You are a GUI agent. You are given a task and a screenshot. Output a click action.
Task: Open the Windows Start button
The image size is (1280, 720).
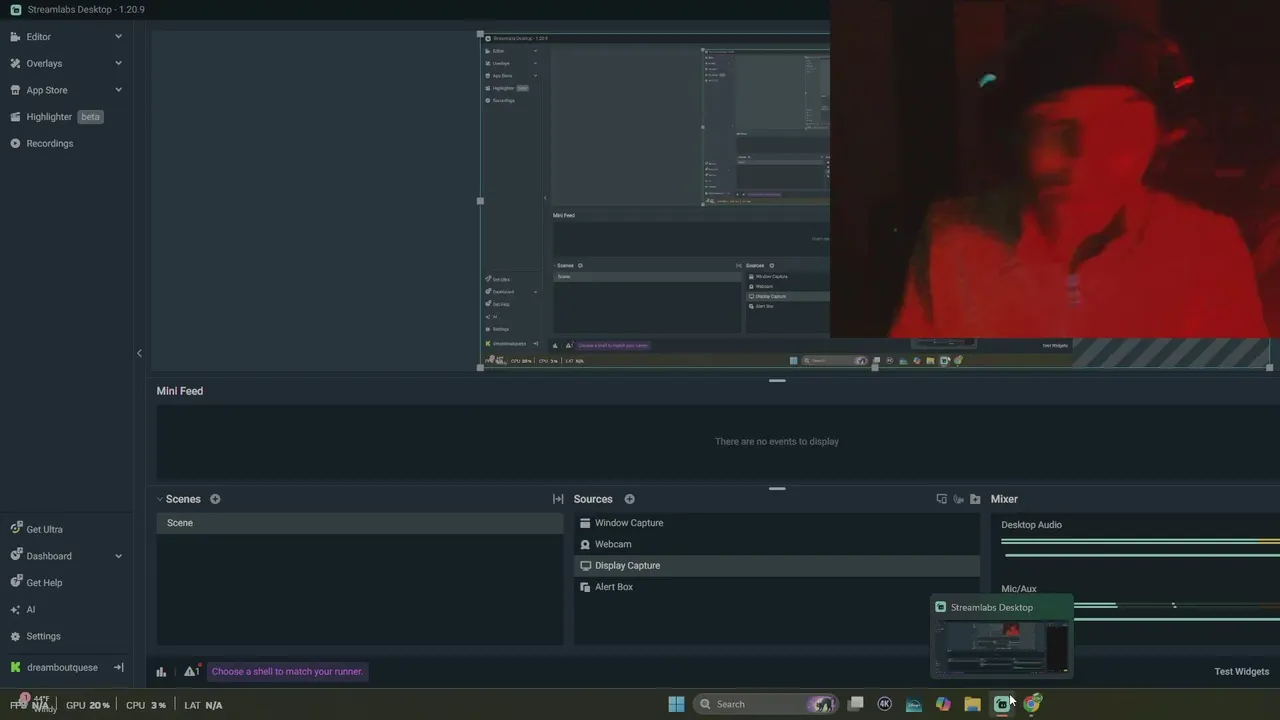676,704
